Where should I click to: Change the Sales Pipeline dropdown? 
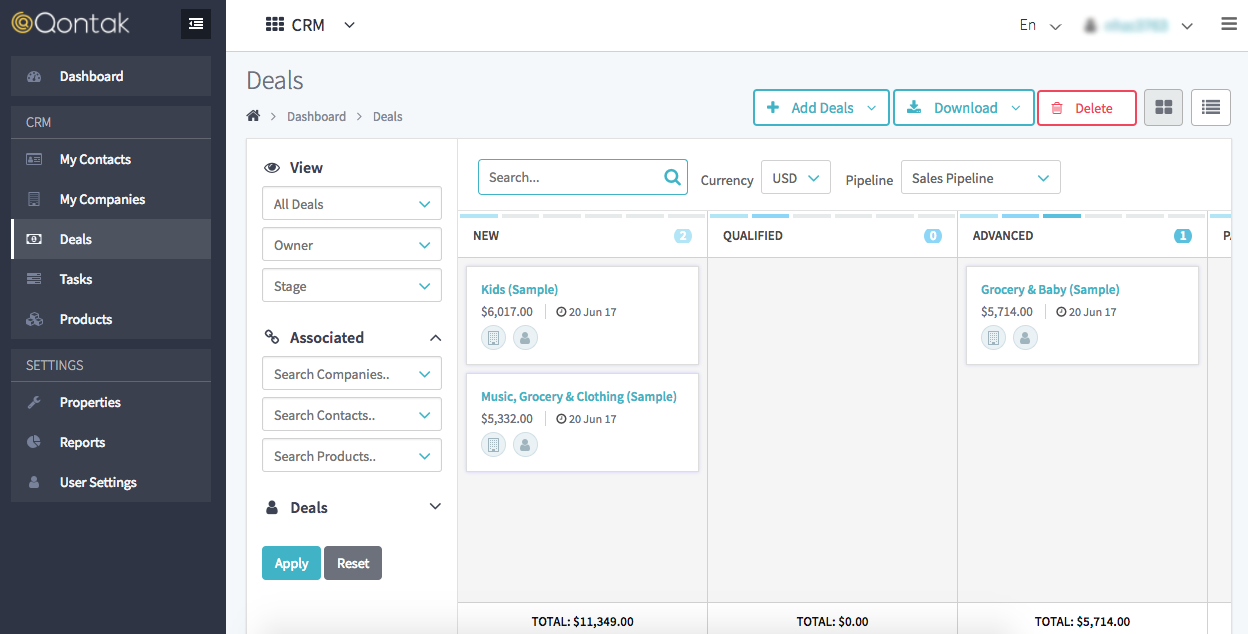coord(981,178)
